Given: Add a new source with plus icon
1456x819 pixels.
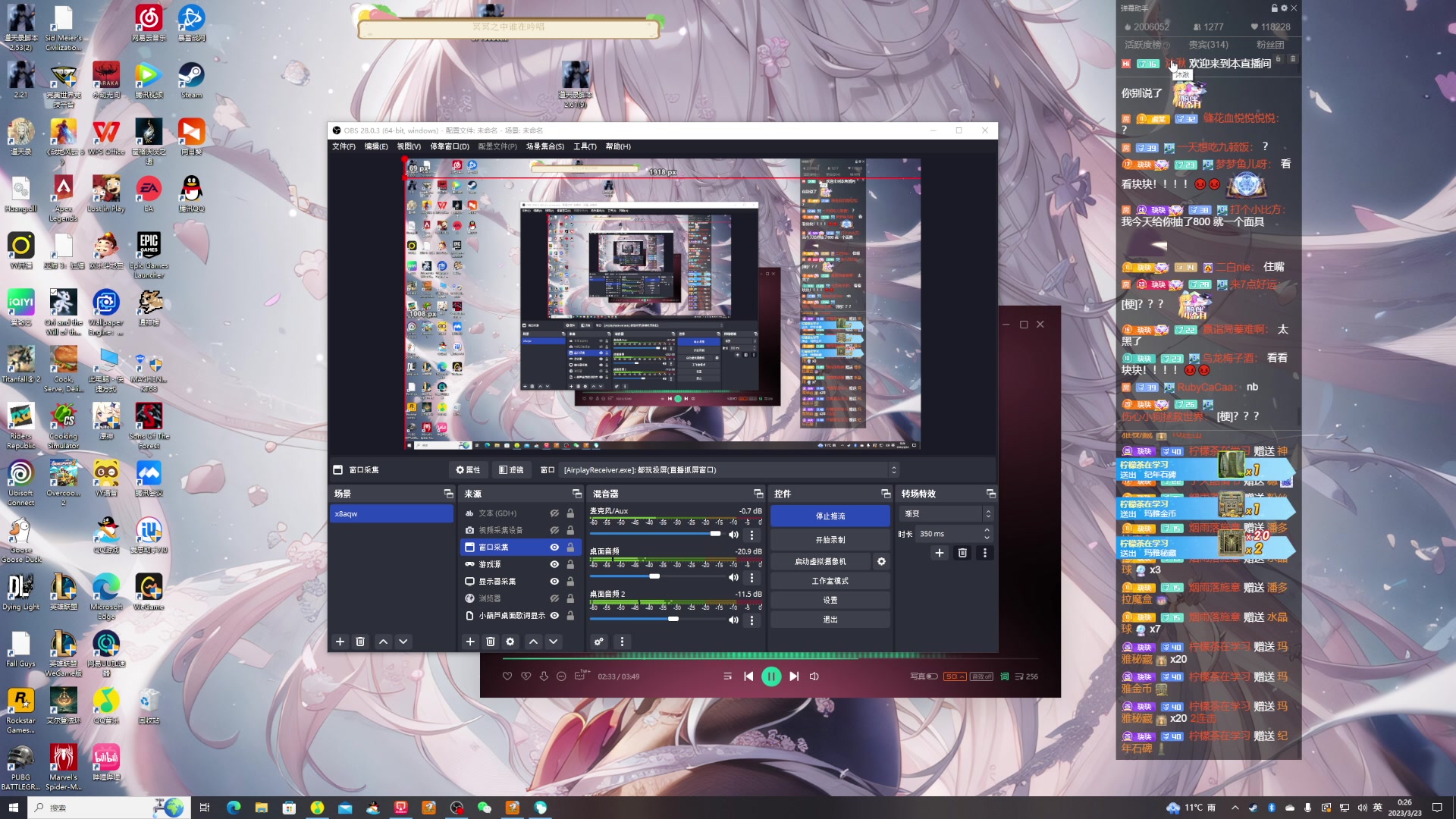Looking at the screenshot, I should coord(470,642).
